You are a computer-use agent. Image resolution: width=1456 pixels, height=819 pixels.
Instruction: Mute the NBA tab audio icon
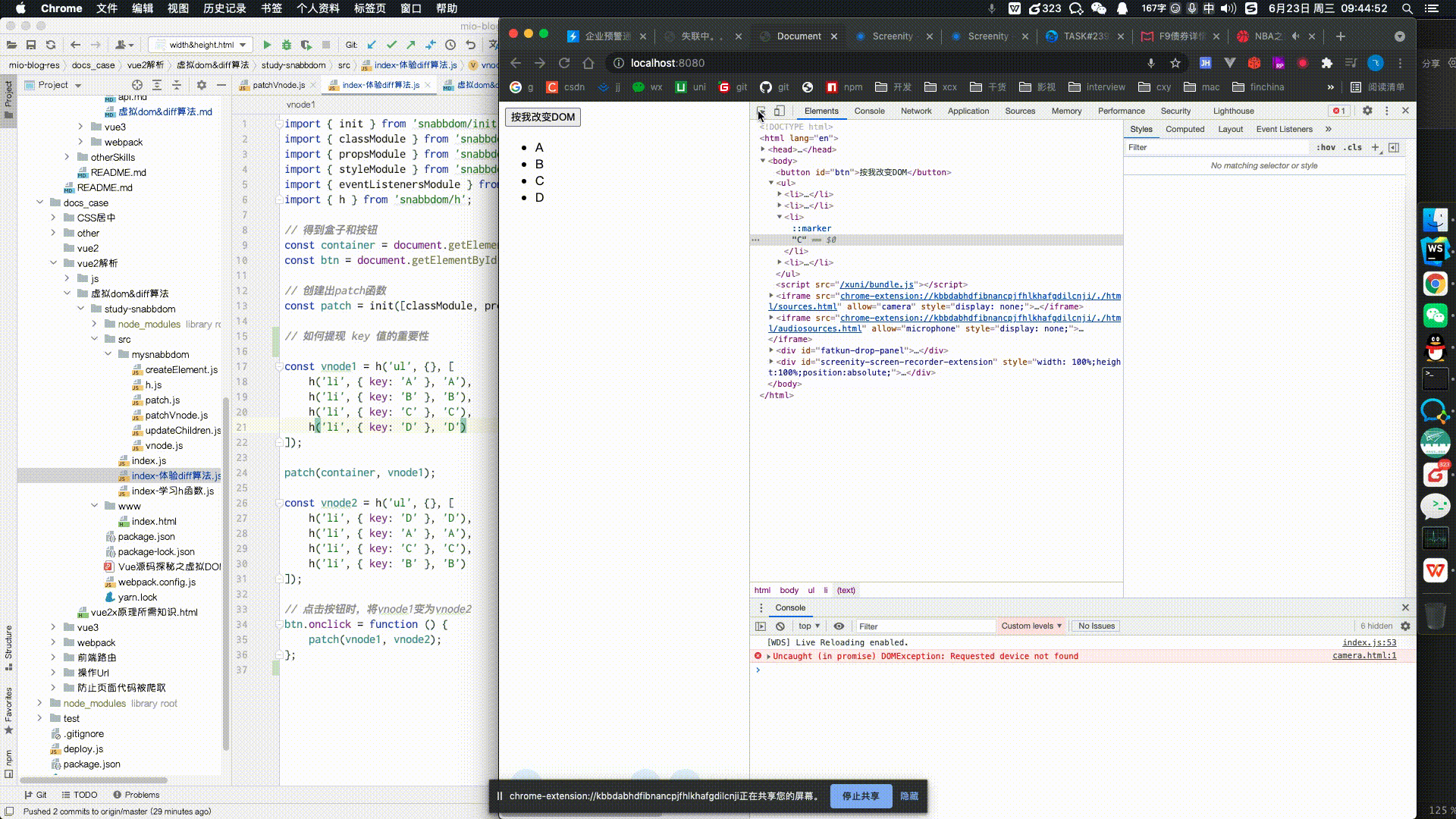(1296, 36)
